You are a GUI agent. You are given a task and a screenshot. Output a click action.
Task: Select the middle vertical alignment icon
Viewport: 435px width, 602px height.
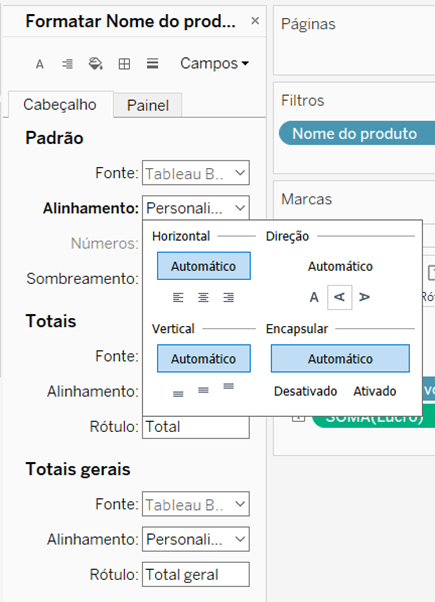tap(203, 390)
